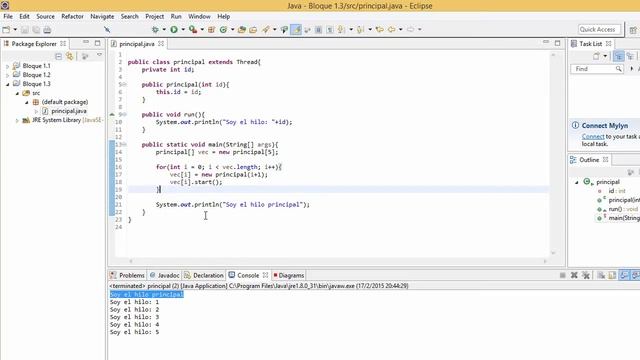The width and height of the screenshot is (640, 360).
Task: Click the editor vertical scrollbar
Action: coord(553,154)
